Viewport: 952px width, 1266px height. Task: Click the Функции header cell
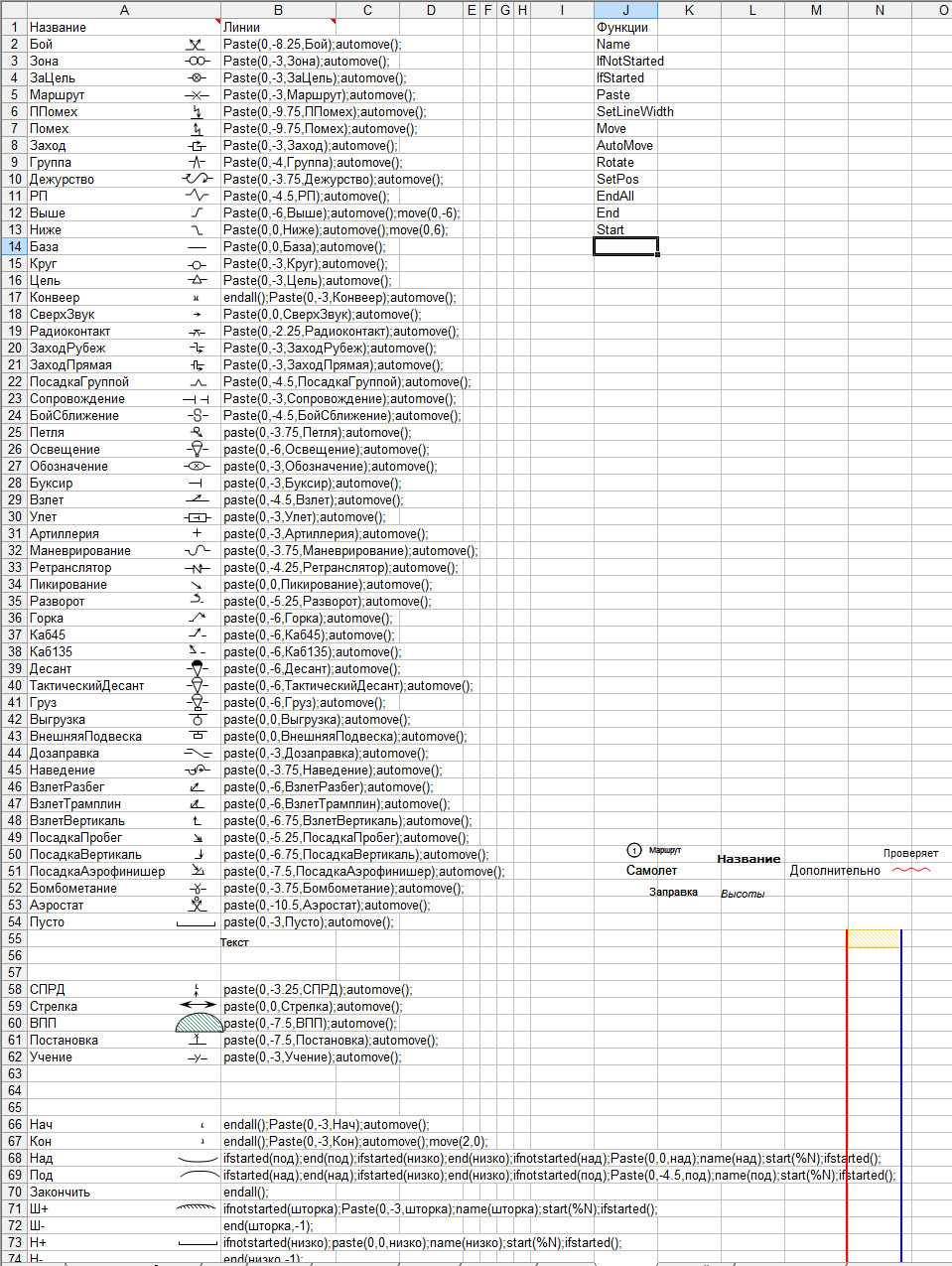625,27
